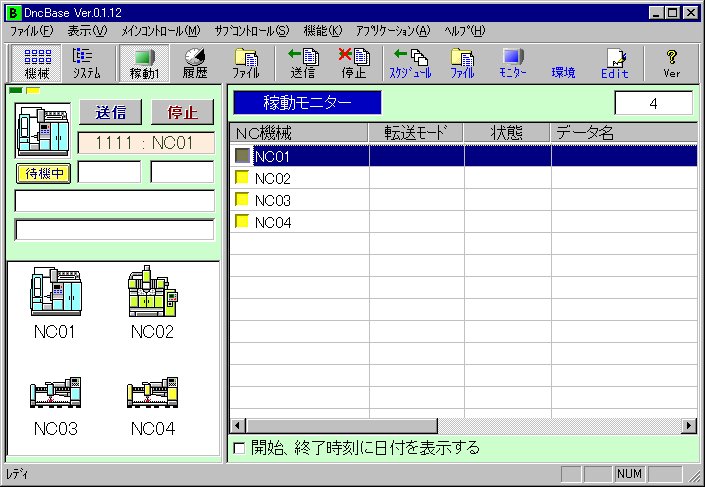Click the lower wide empty text field

115,230
